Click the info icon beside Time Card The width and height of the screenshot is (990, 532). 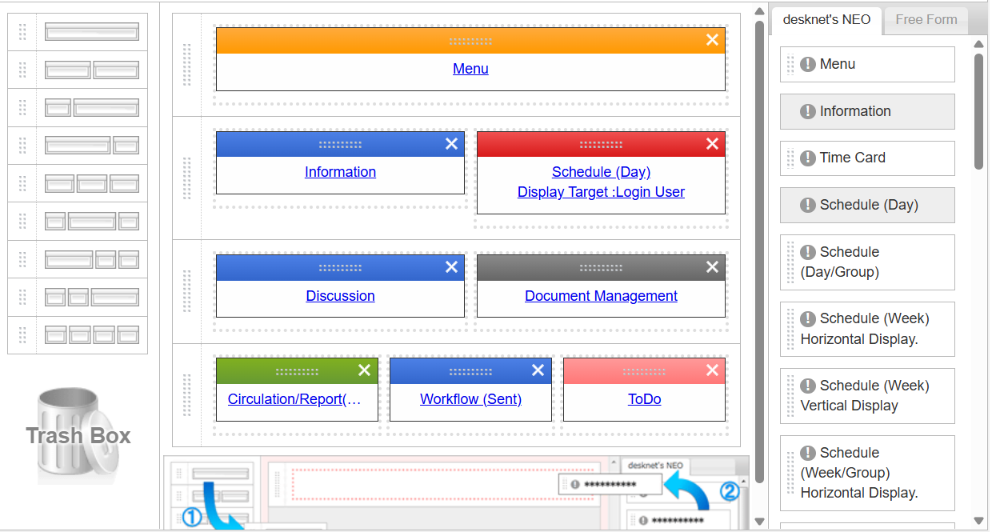(x=808, y=158)
